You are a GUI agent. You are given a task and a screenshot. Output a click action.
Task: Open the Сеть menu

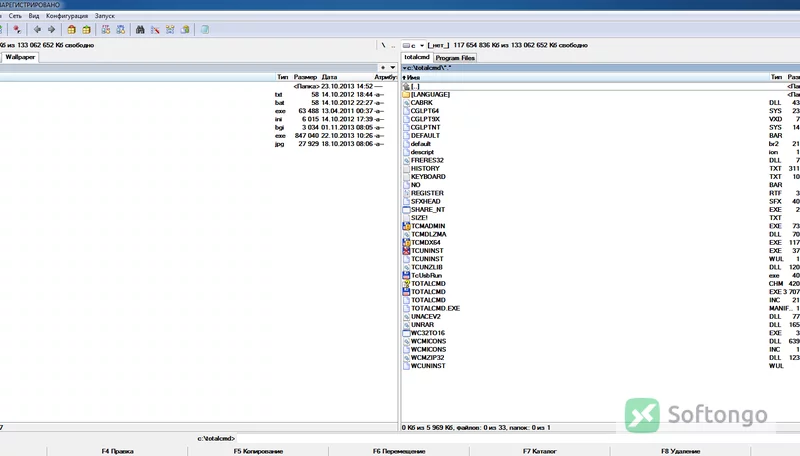(x=15, y=16)
